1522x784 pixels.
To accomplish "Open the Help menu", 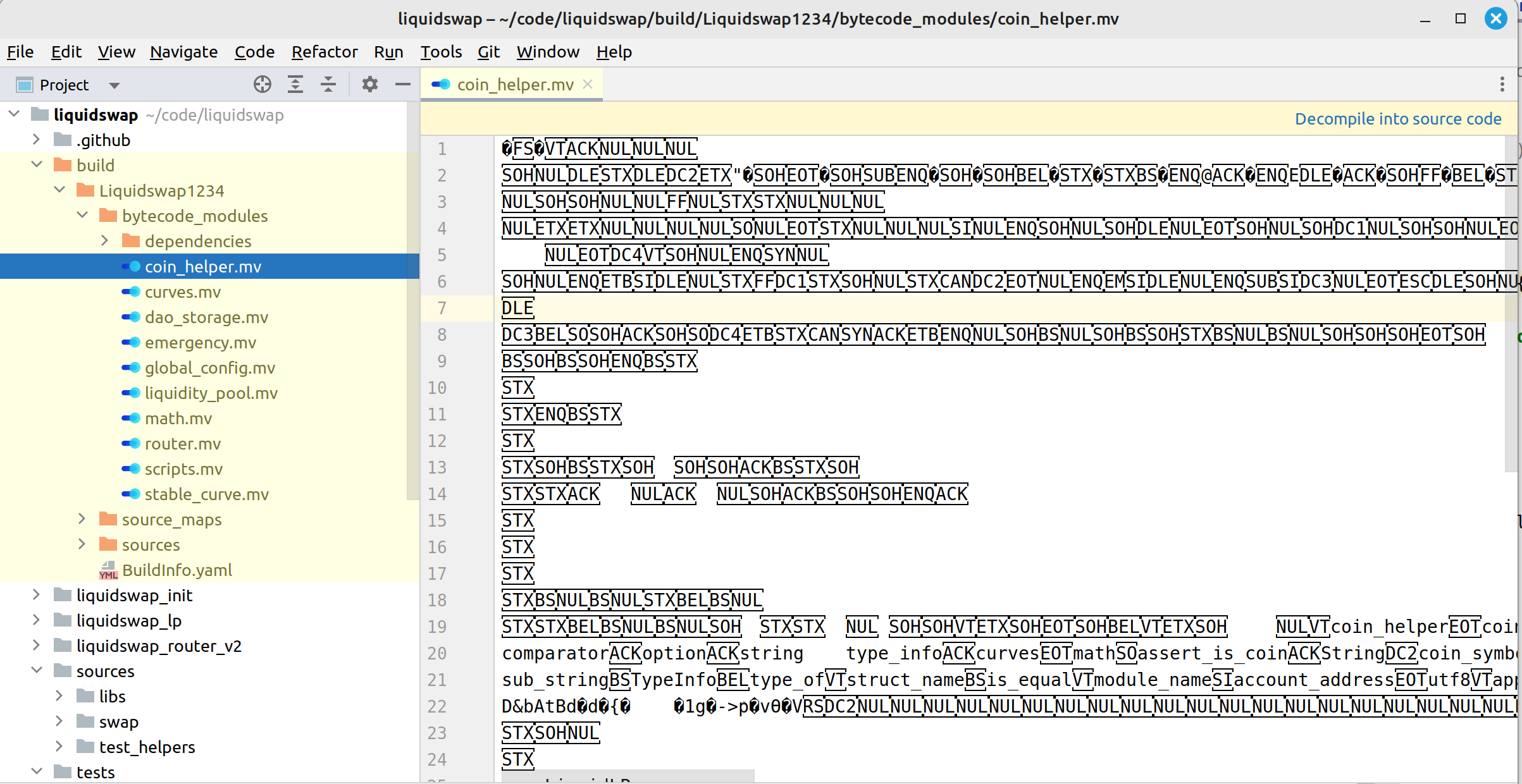I will click(x=614, y=52).
